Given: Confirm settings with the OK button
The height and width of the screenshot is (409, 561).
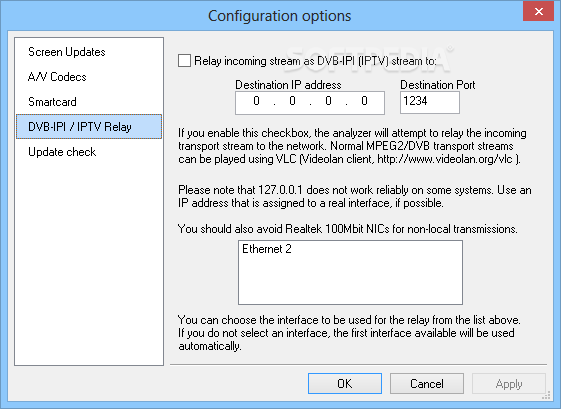Looking at the screenshot, I should [345, 384].
